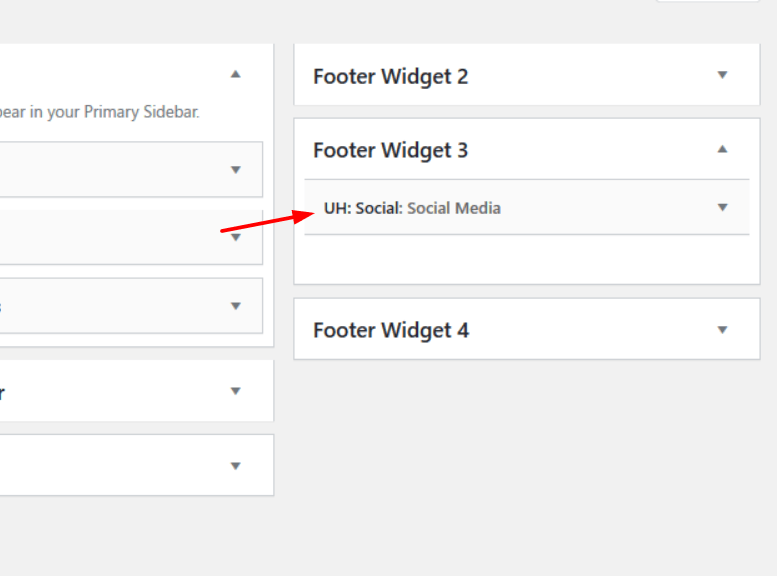Expand the Footer Widget 2 arrow
Image resolution: width=777 pixels, height=576 pixels.
point(722,75)
